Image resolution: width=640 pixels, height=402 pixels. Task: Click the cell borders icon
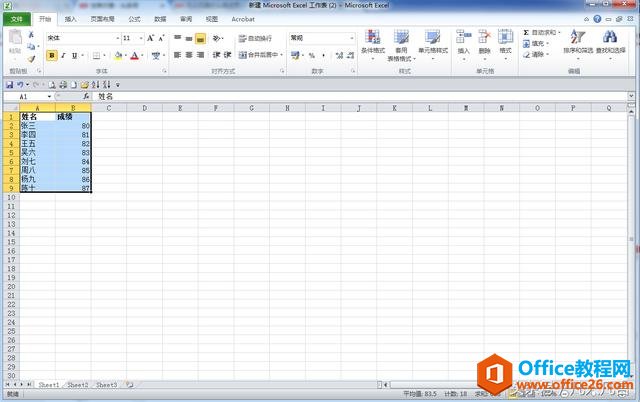[96, 55]
